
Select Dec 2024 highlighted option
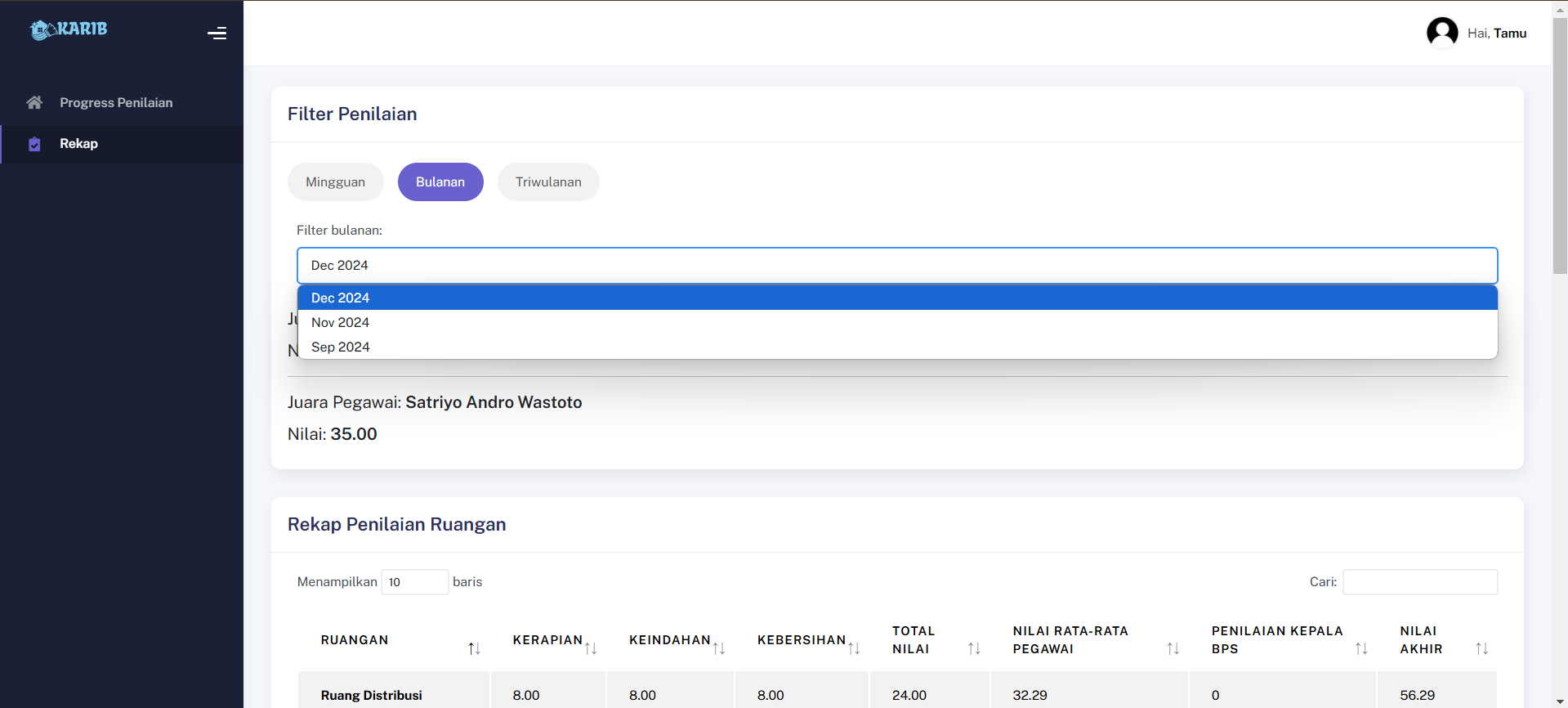point(341,298)
